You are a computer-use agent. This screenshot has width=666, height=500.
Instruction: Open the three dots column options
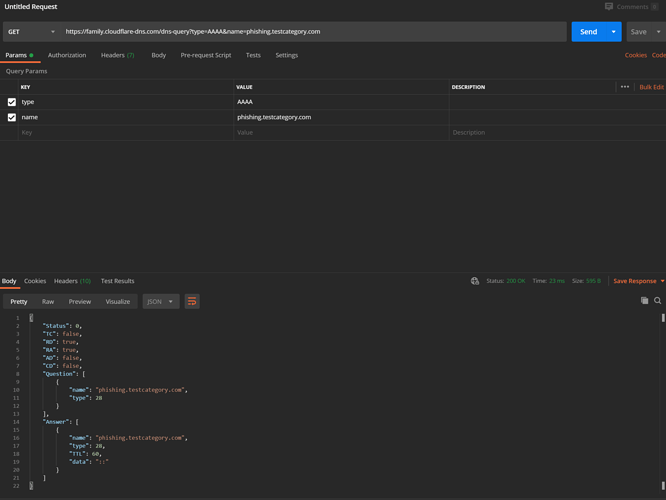click(625, 87)
